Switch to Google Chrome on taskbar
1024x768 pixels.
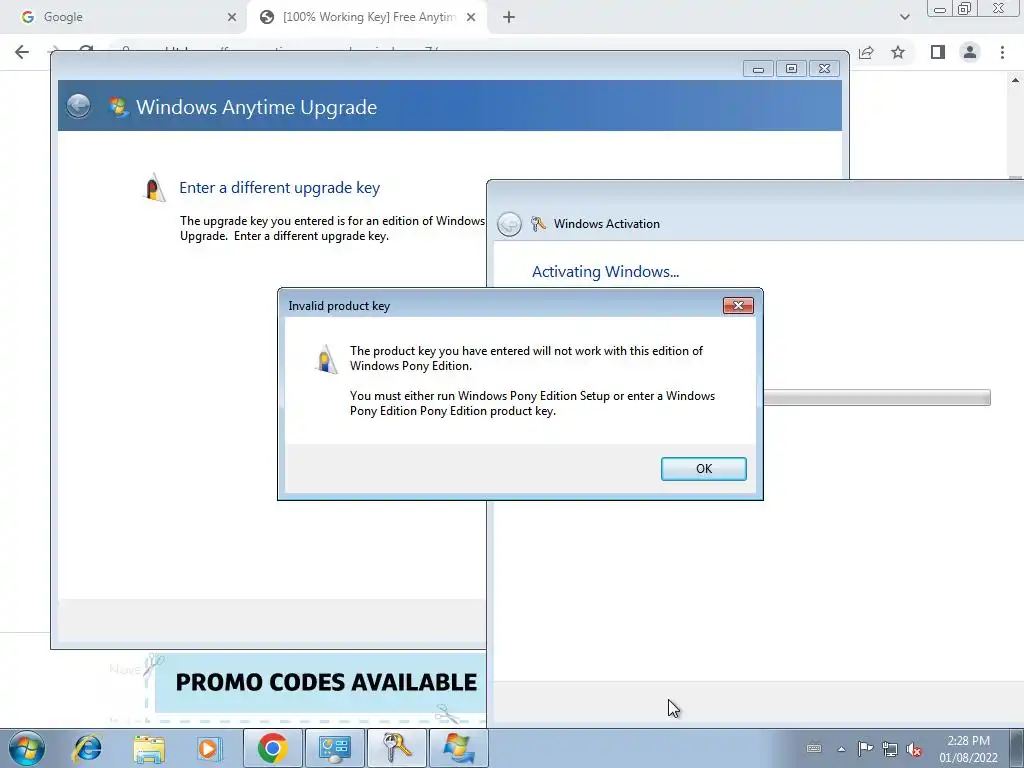pyautogui.click(x=272, y=748)
